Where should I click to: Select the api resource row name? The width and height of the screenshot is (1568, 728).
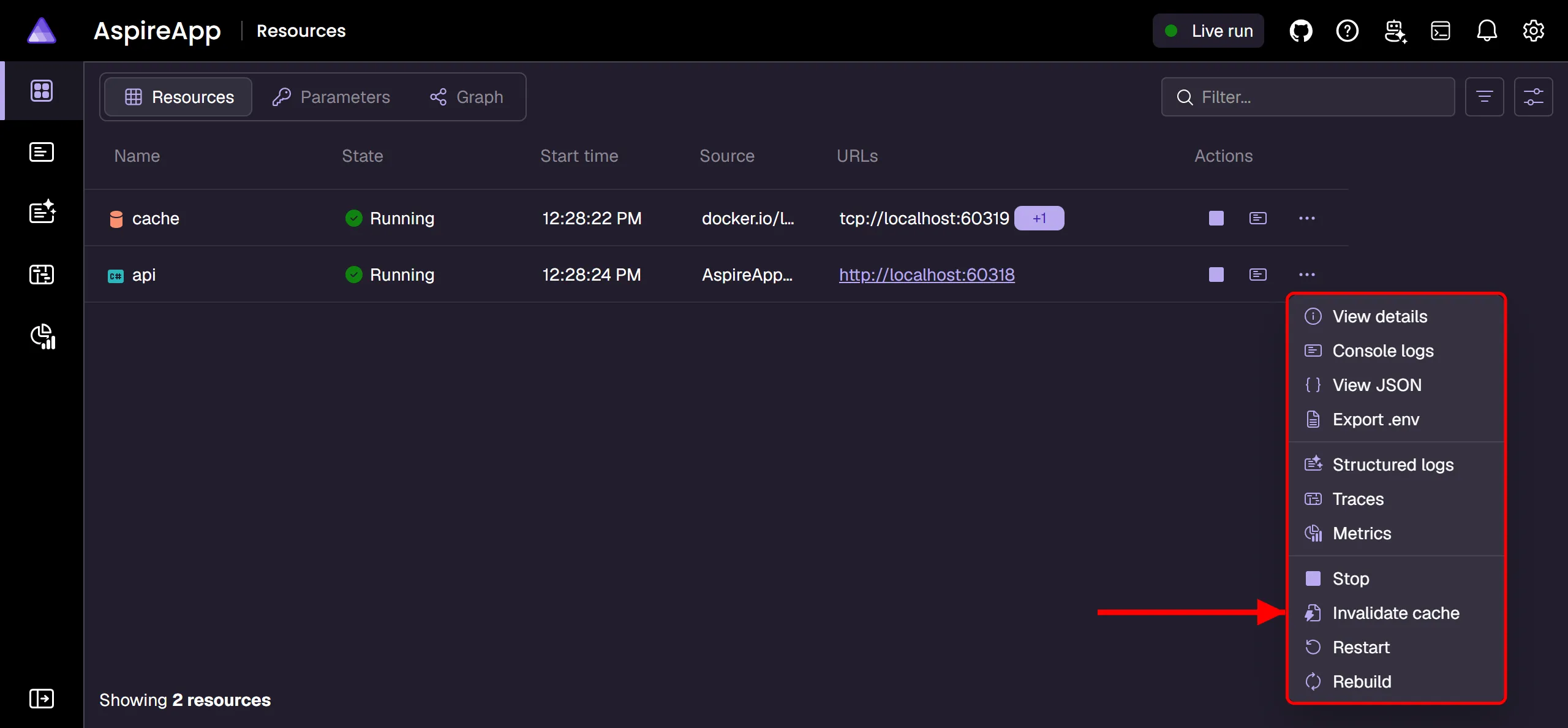tap(144, 275)
